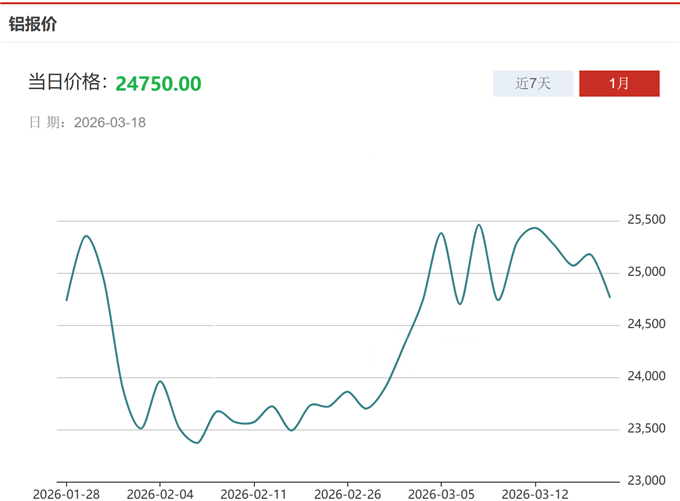Click the 2026-01-28 x-axis label
Viewport: 680px width, 501px height.
[x=67, y=493]
